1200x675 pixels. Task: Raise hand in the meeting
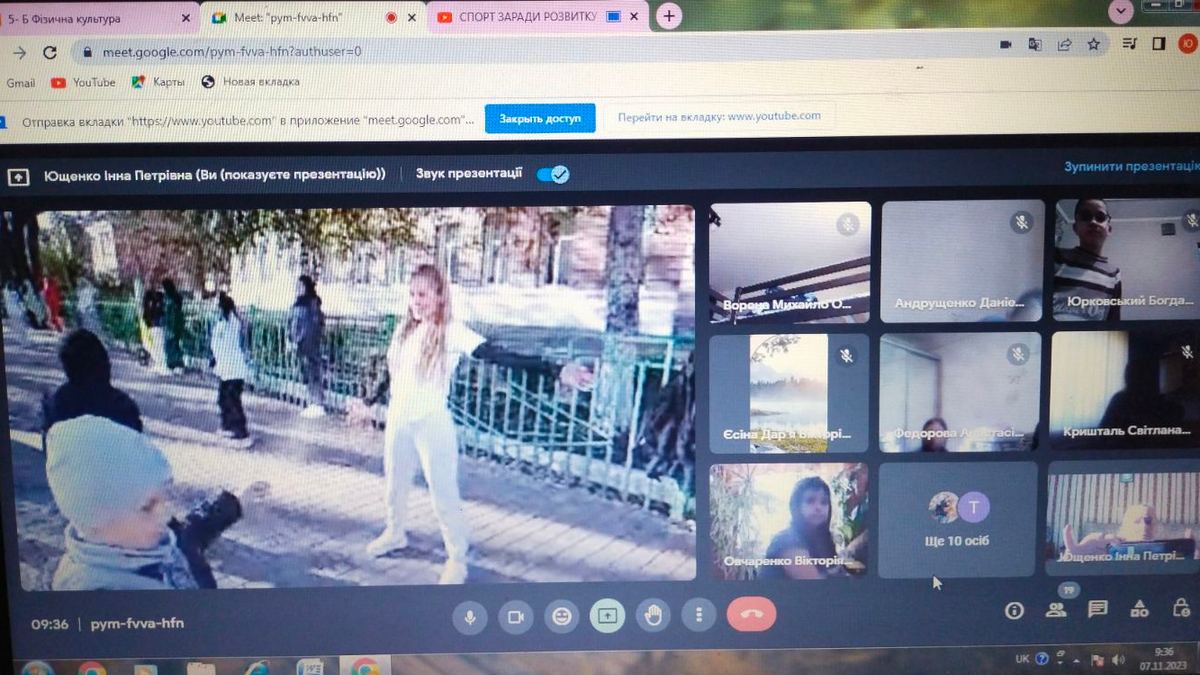[x=654, y=616]
